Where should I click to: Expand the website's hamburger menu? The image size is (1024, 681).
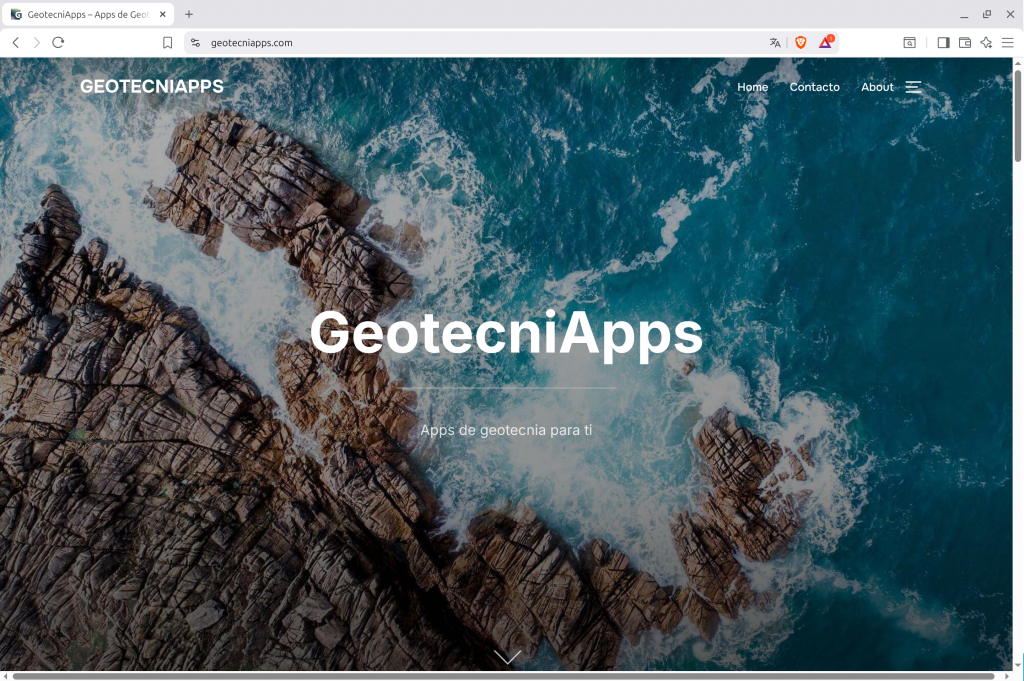pos(913,87)
